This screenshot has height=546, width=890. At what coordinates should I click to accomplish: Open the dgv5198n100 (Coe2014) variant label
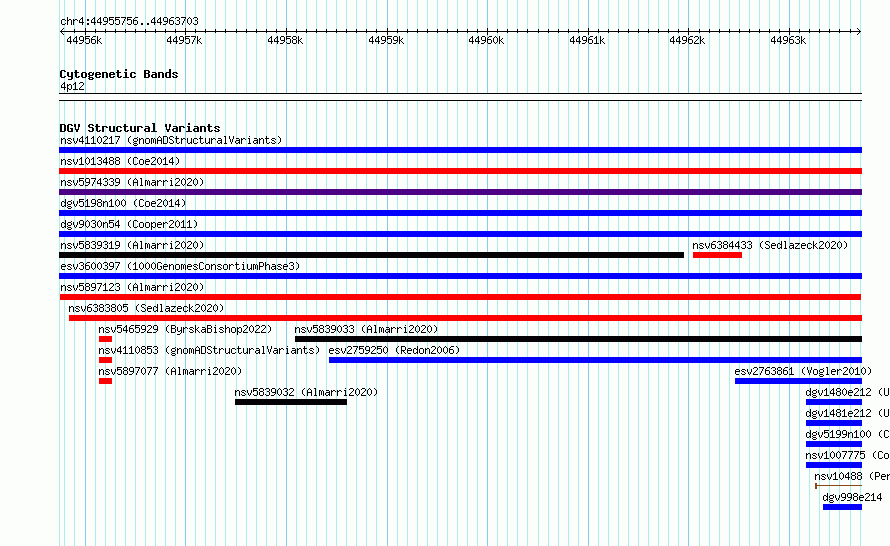coord(123,203)
